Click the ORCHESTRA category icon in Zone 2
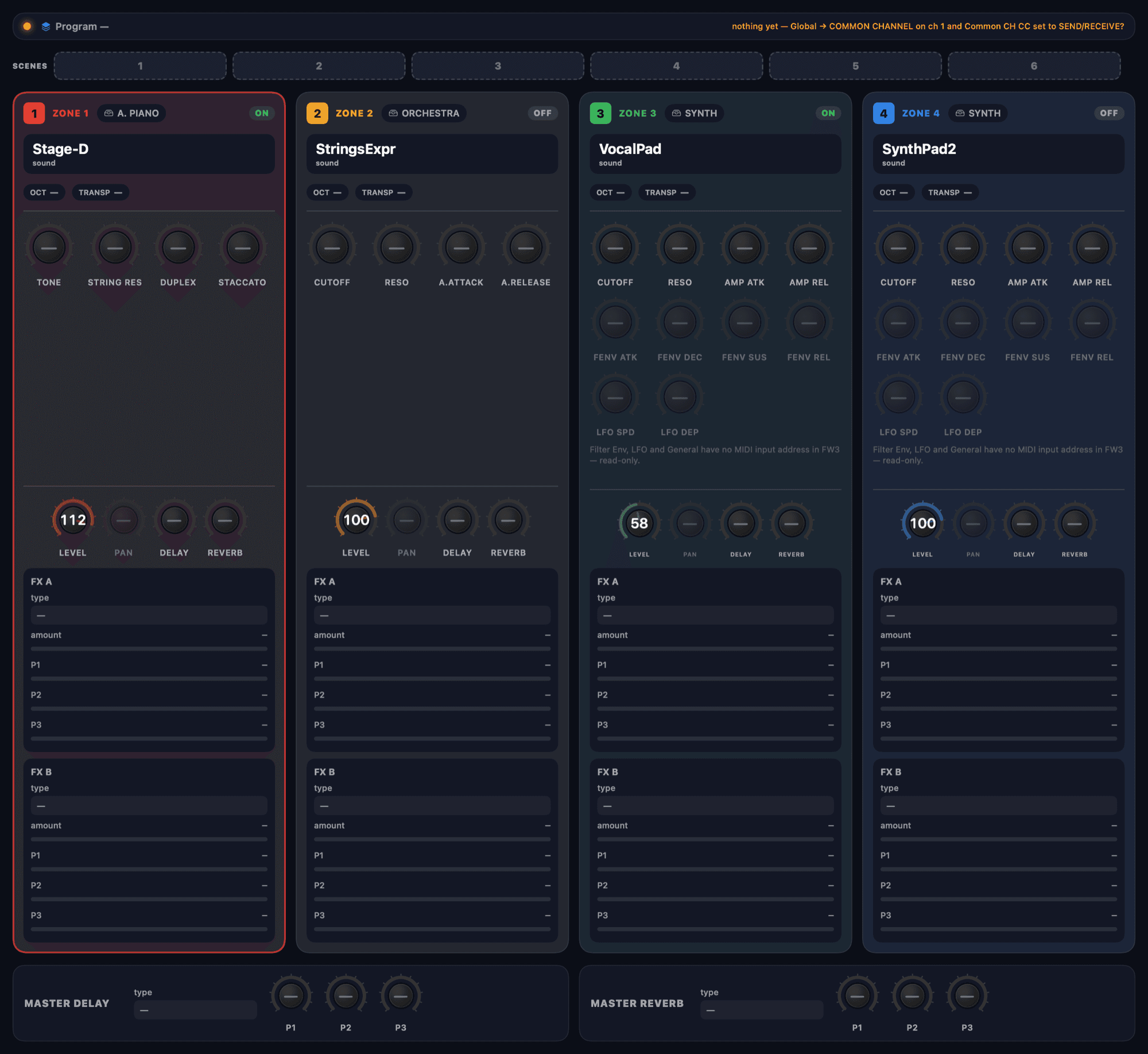Viewport: 1148px width, 1054px height. [x=393, y=113]
